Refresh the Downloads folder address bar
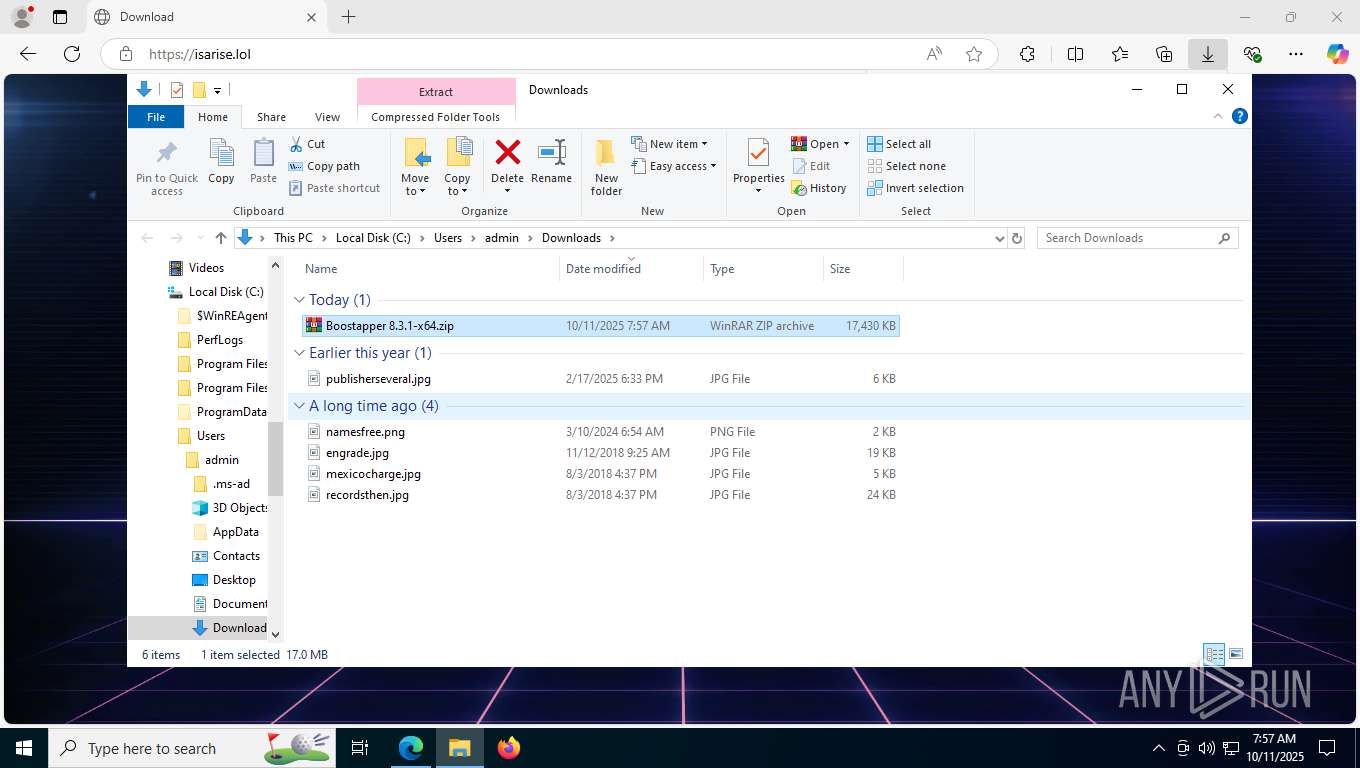The width and height of the screenshot is (1360, 768). 1017,238
